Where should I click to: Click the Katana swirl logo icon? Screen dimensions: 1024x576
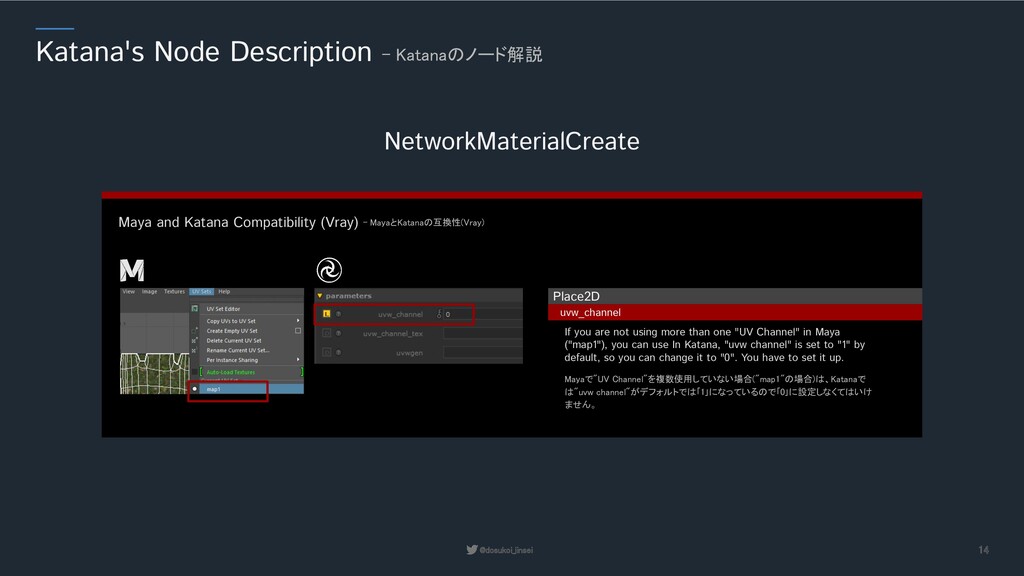(x=329, y=270)
